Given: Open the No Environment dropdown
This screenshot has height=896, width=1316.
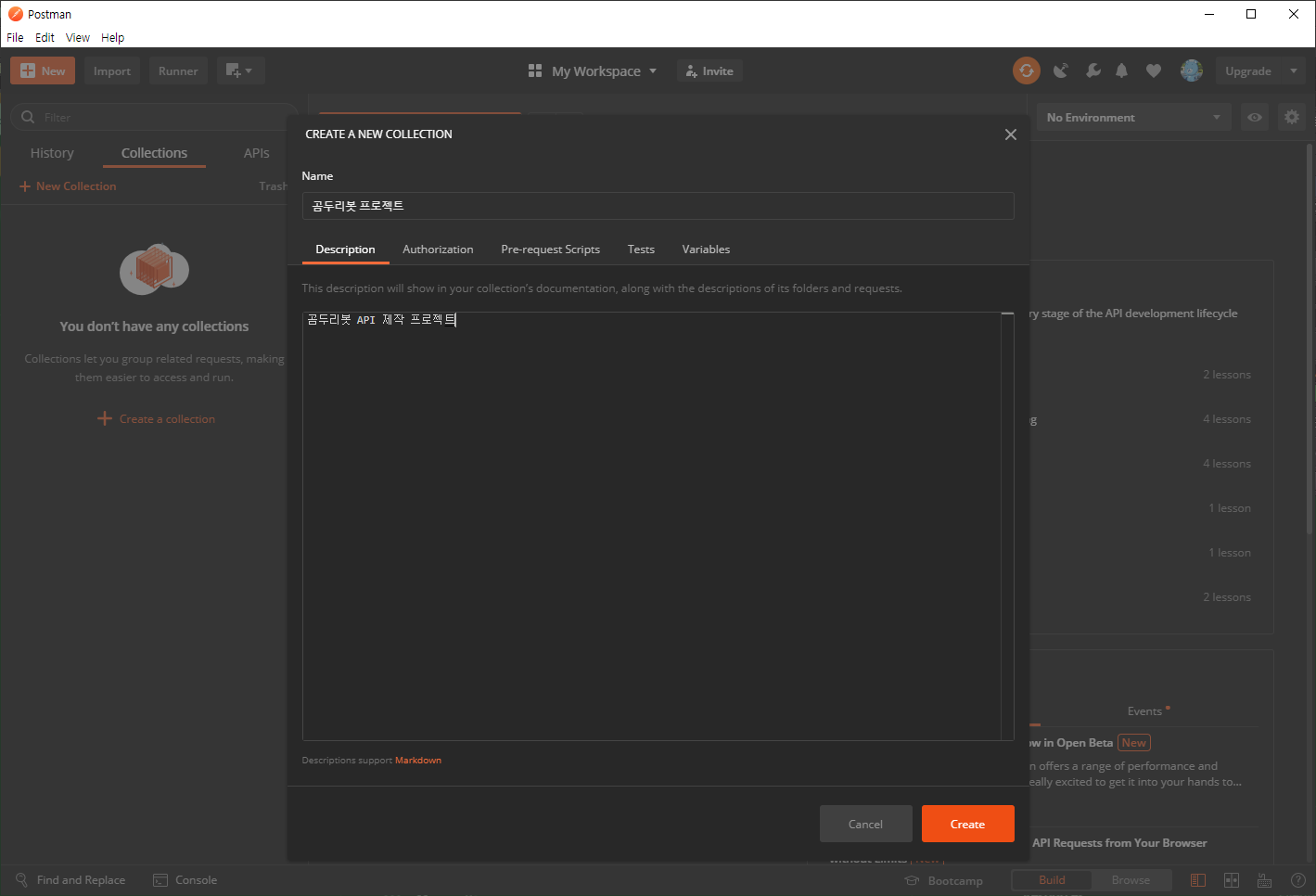Looking at the screenshot, I should click(1133, 117).
